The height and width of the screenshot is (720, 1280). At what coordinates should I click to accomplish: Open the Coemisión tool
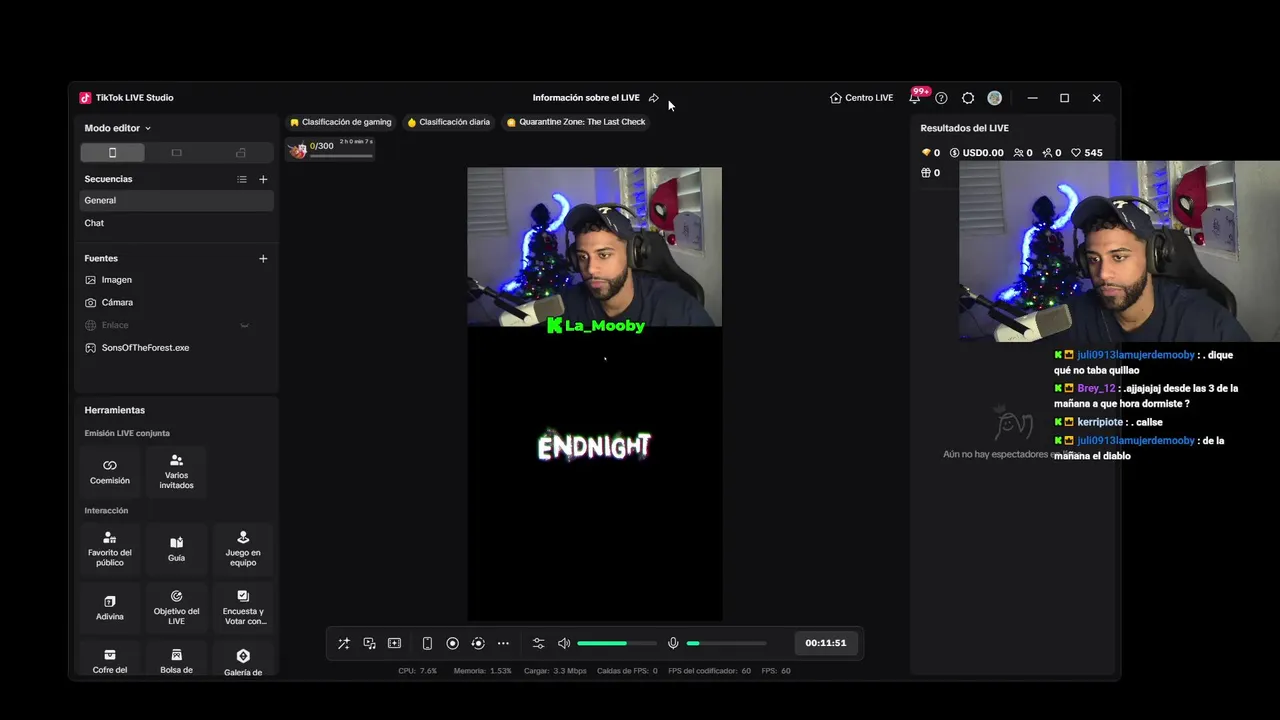click(x=110, y=471)
